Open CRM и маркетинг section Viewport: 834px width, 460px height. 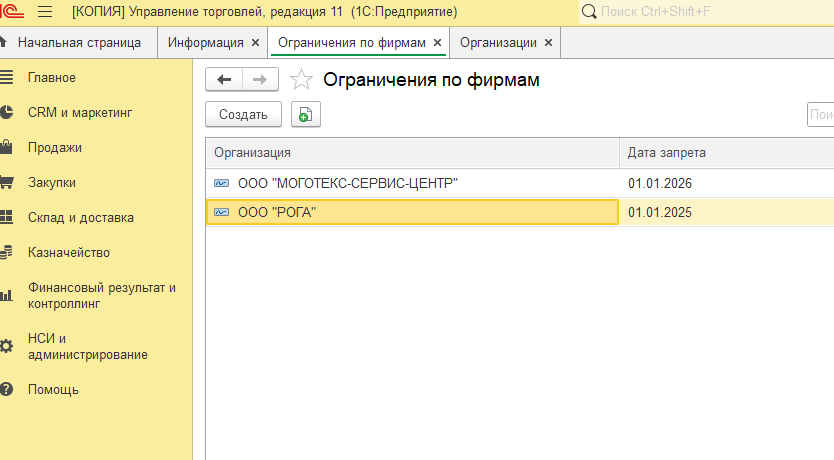coord(80,113)
